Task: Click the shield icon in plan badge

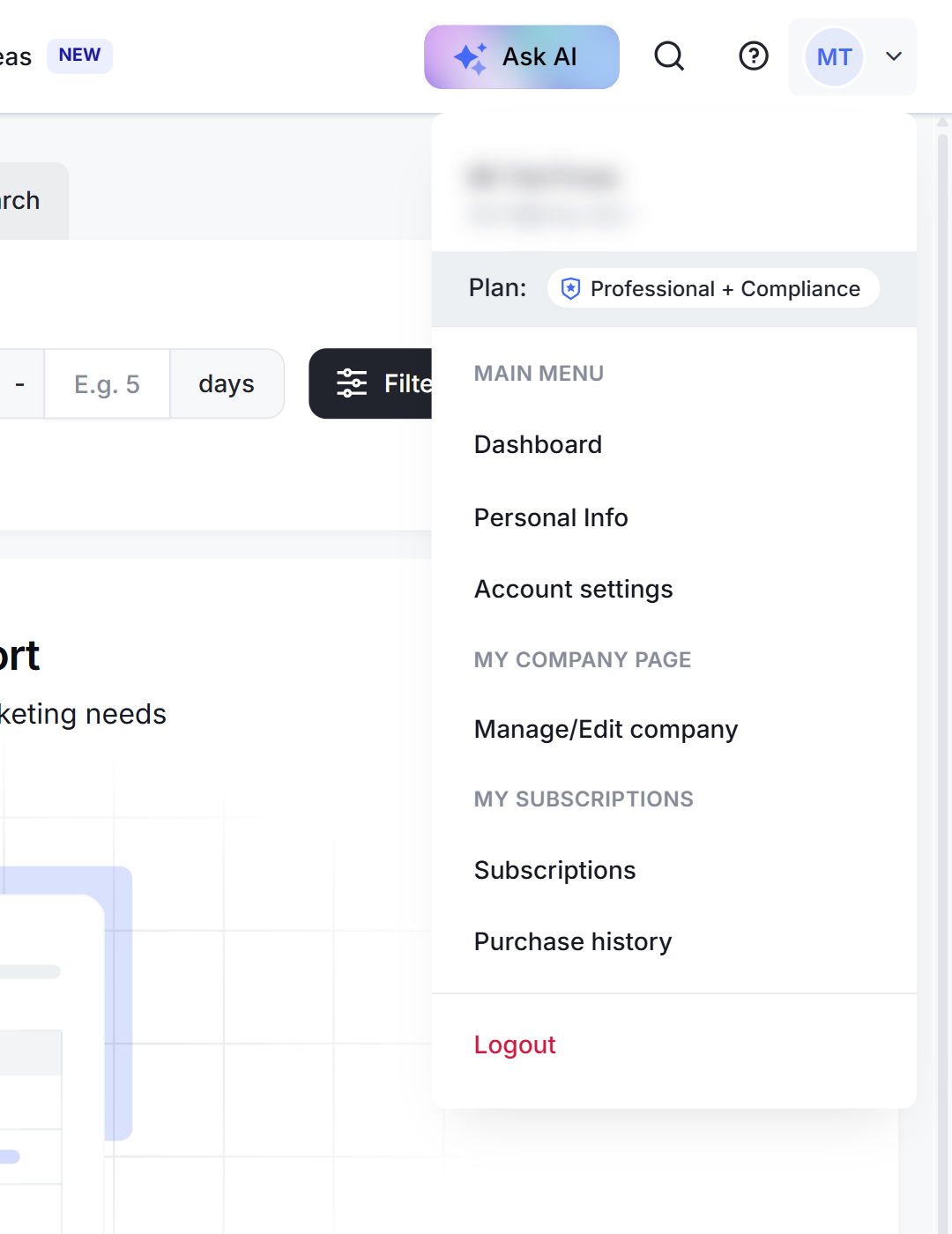Action: coord(570,288)
